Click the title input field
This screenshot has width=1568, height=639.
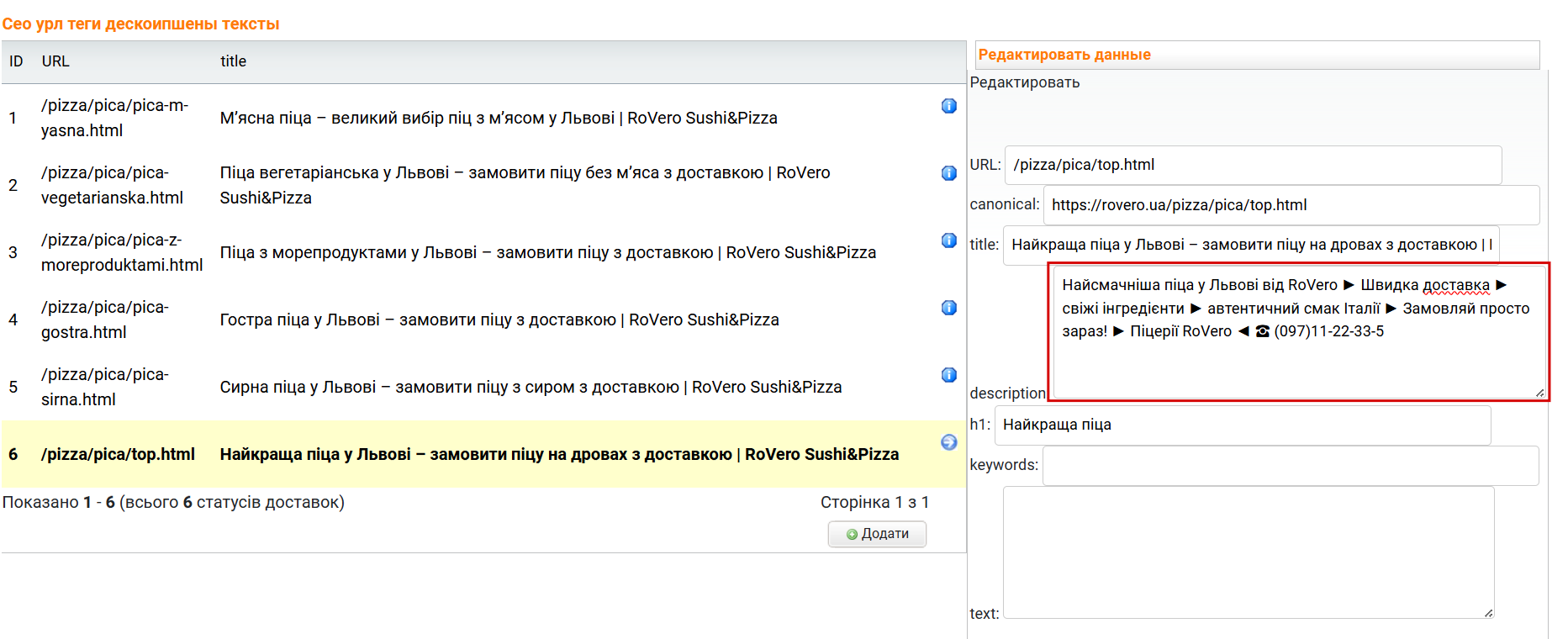(1250, 245)
